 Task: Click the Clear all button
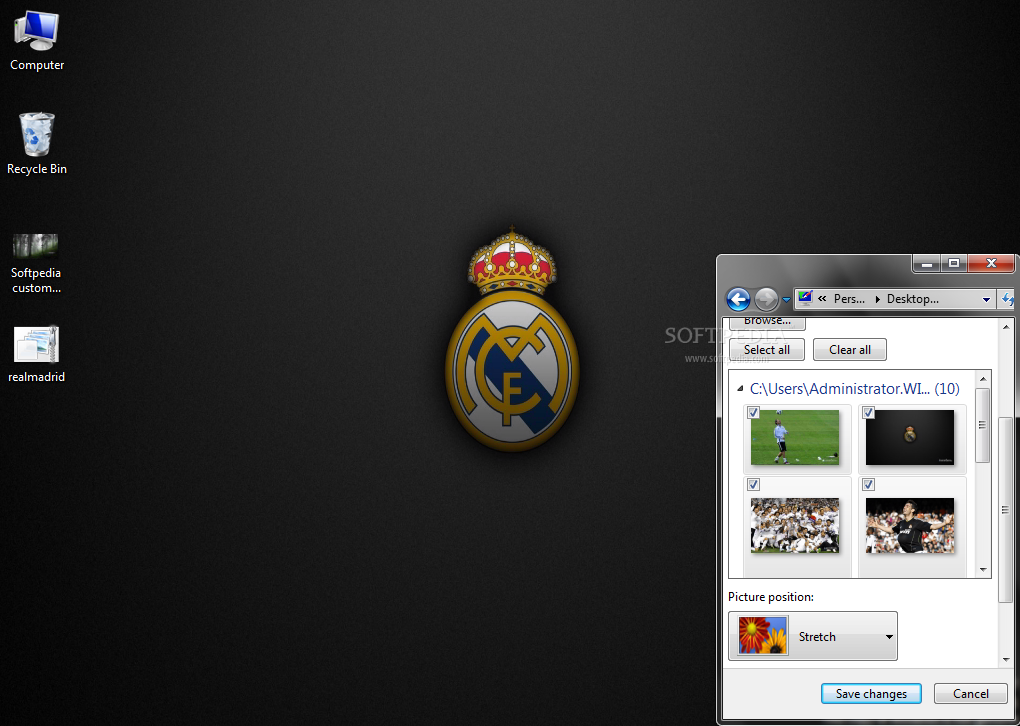point(850,350)
